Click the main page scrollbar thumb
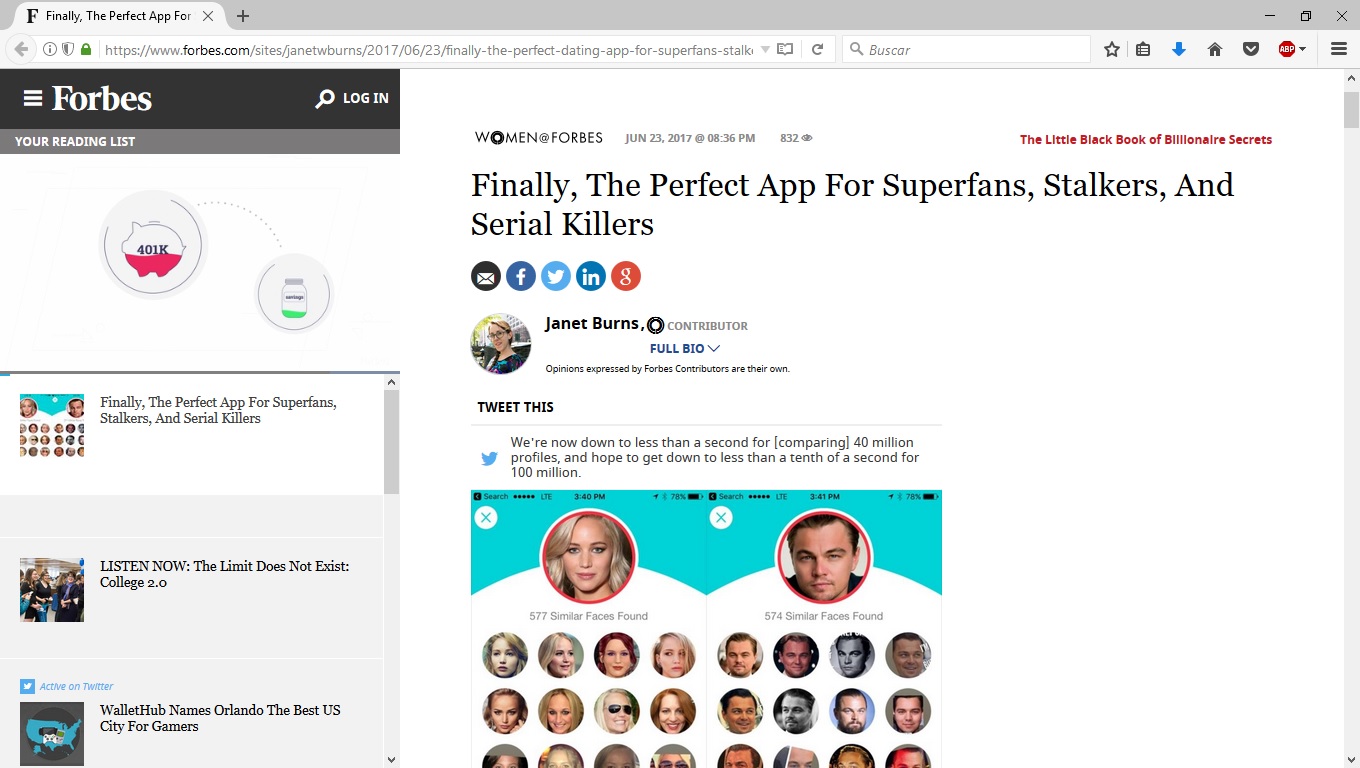Image resolution: width=1360 pixels, height=768 pixels. (x=1351, y=110)
